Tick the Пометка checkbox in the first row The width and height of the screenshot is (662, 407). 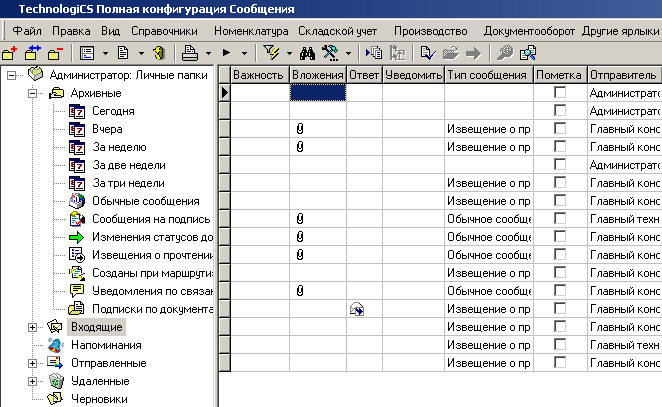tap(560, 92)
